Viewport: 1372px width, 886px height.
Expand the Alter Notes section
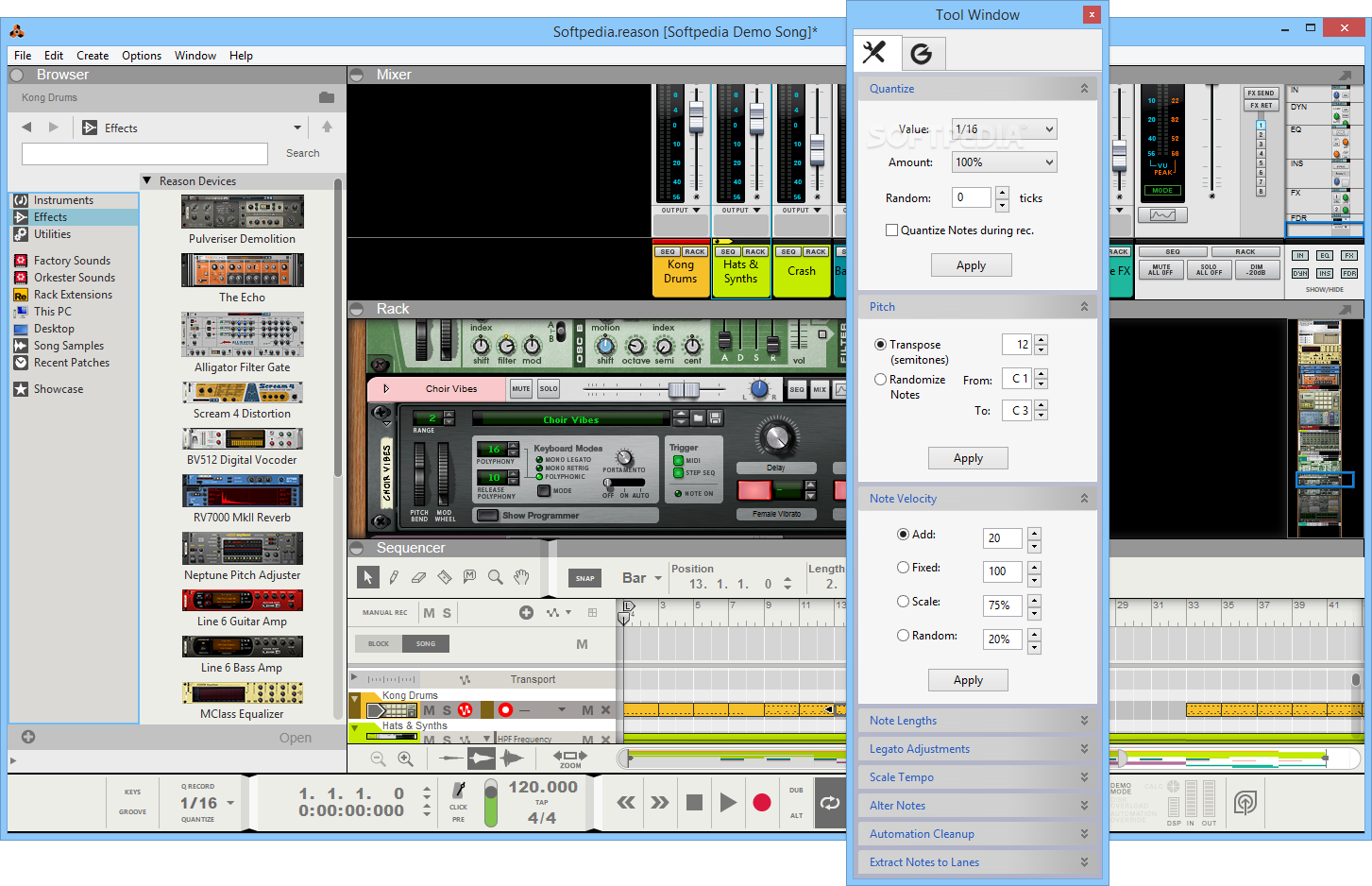977,806
